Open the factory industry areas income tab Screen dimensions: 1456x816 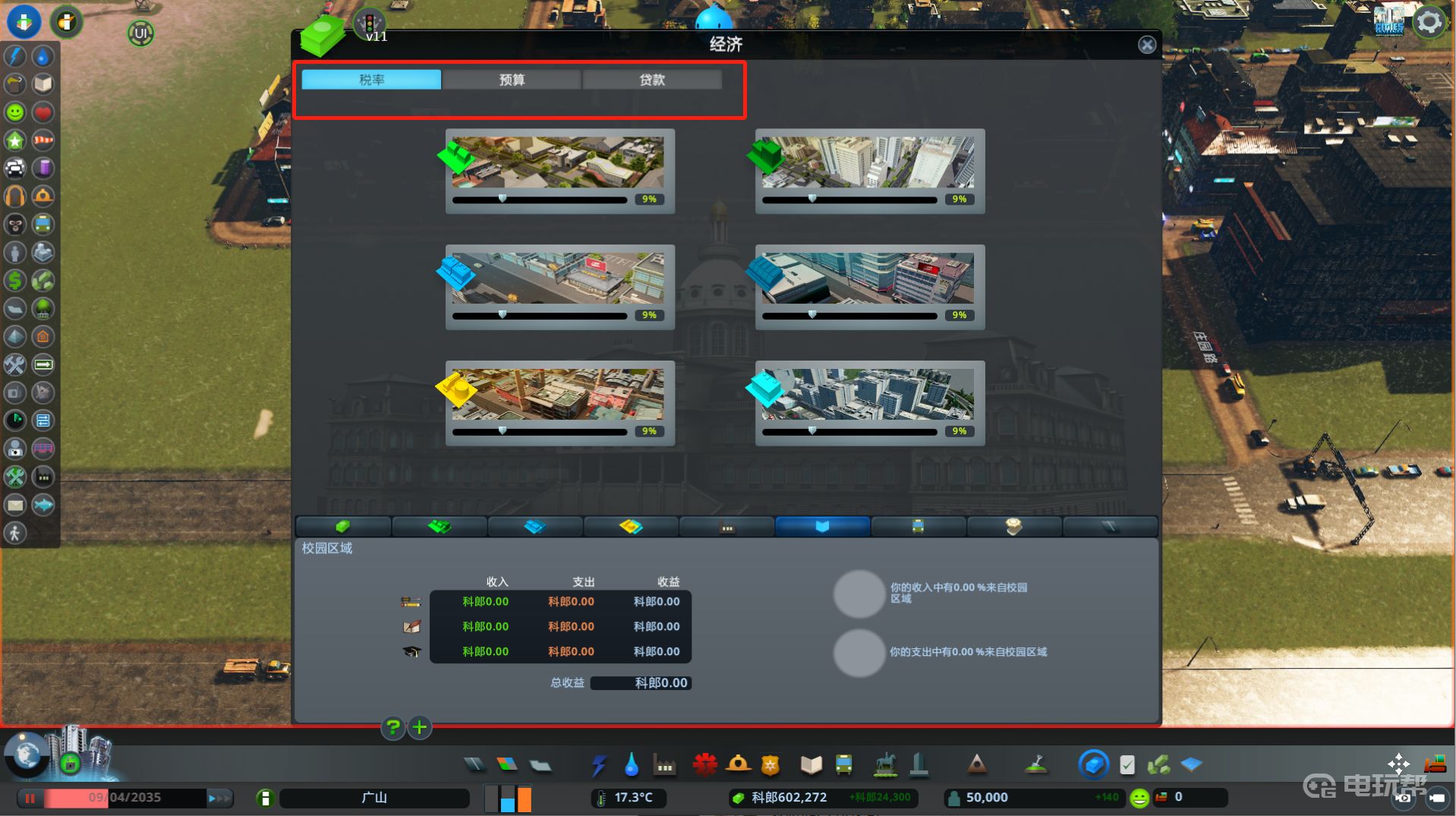point(726,526)
